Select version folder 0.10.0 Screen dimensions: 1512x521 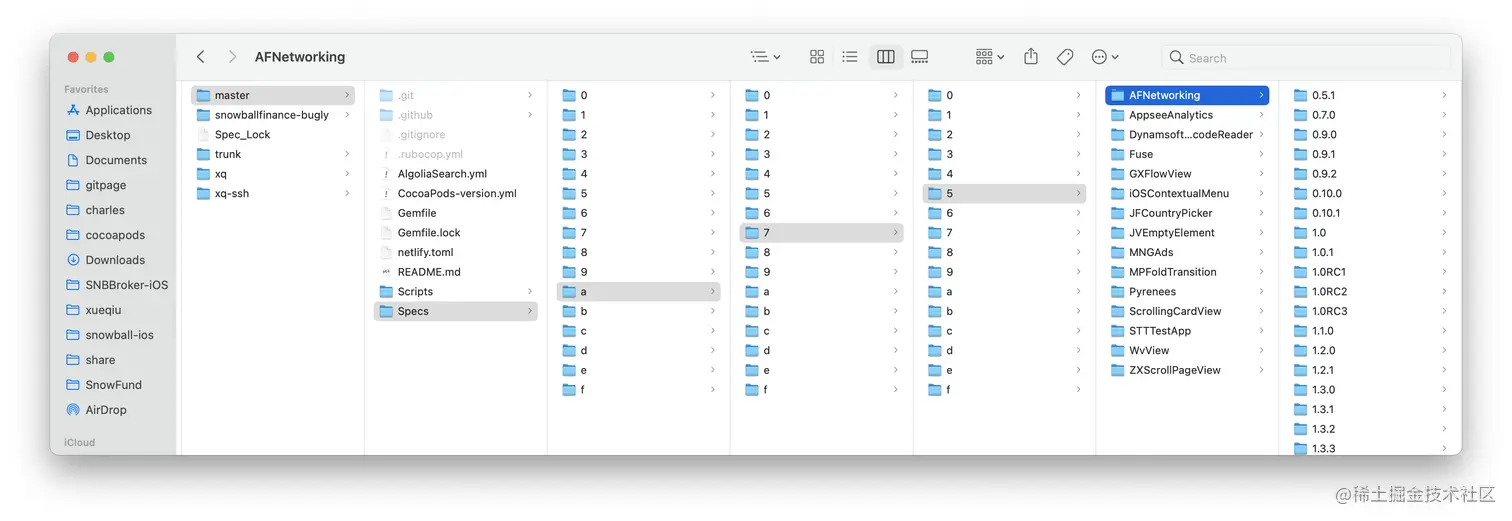(x=1370, y=193)
